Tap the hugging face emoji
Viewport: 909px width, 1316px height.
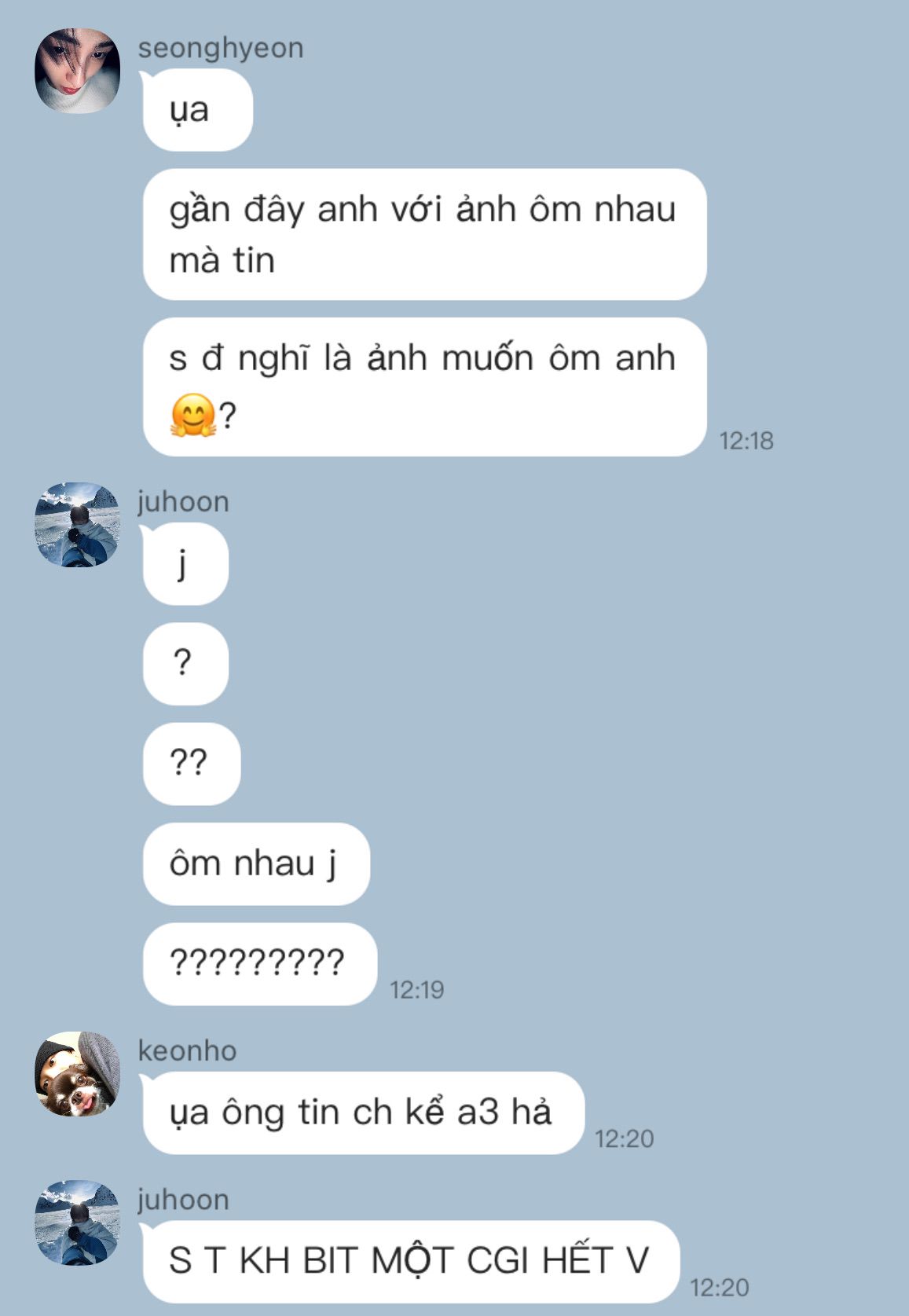point(192,416)
